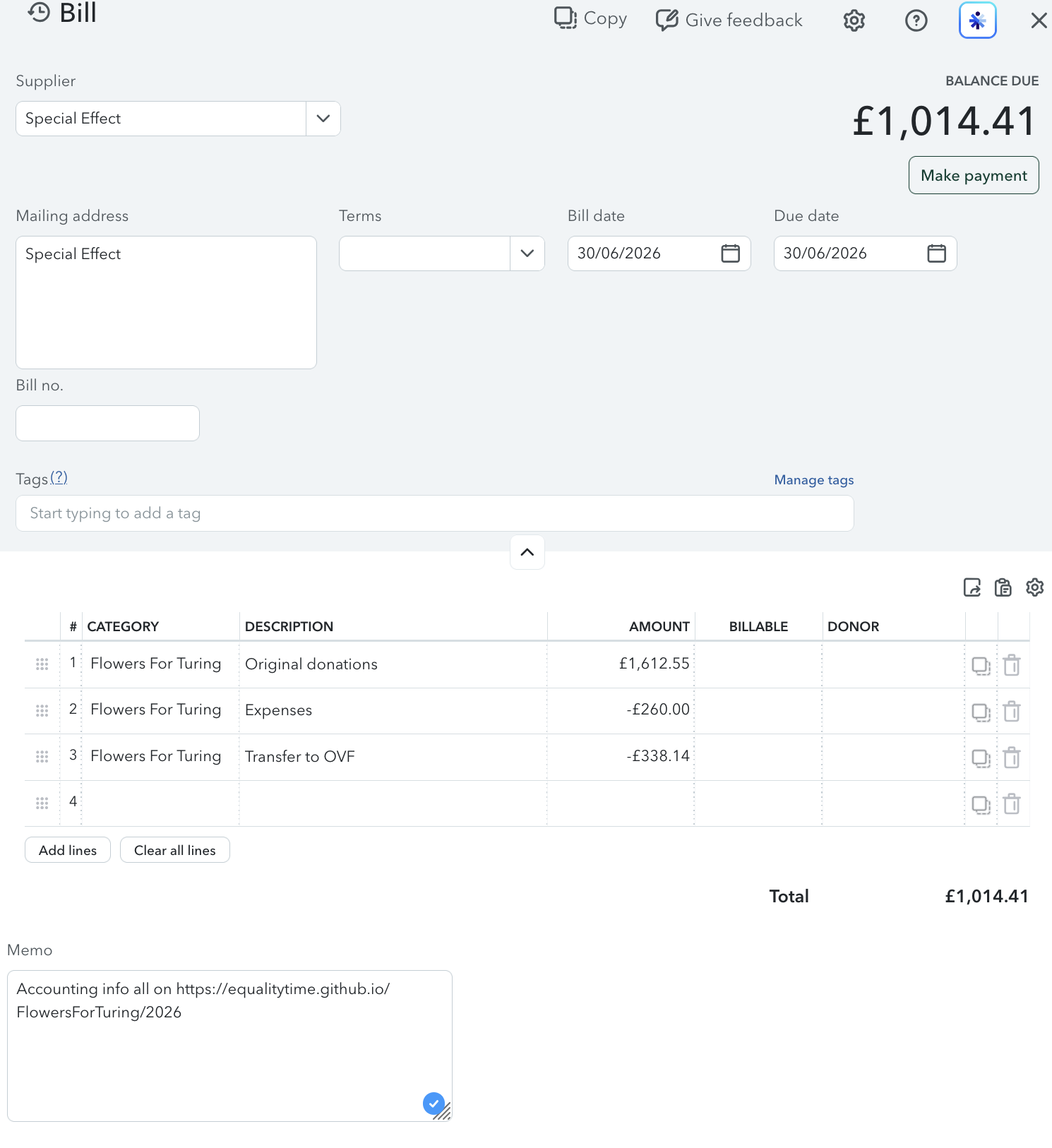Clear all lines in the table

pyautogui.click(x=175, y=850)
